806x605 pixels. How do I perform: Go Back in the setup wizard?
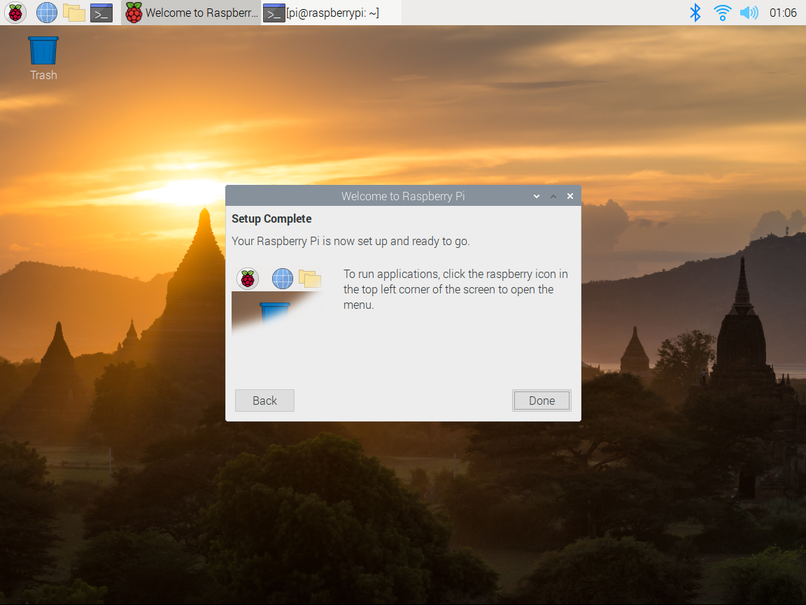[x=265, y=400]
